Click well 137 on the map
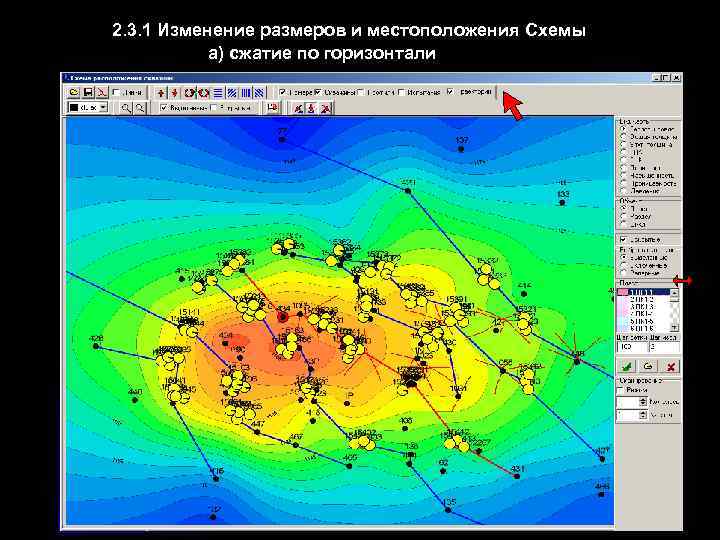The height and width of the screenshot is (540, 720). (461, 149)
